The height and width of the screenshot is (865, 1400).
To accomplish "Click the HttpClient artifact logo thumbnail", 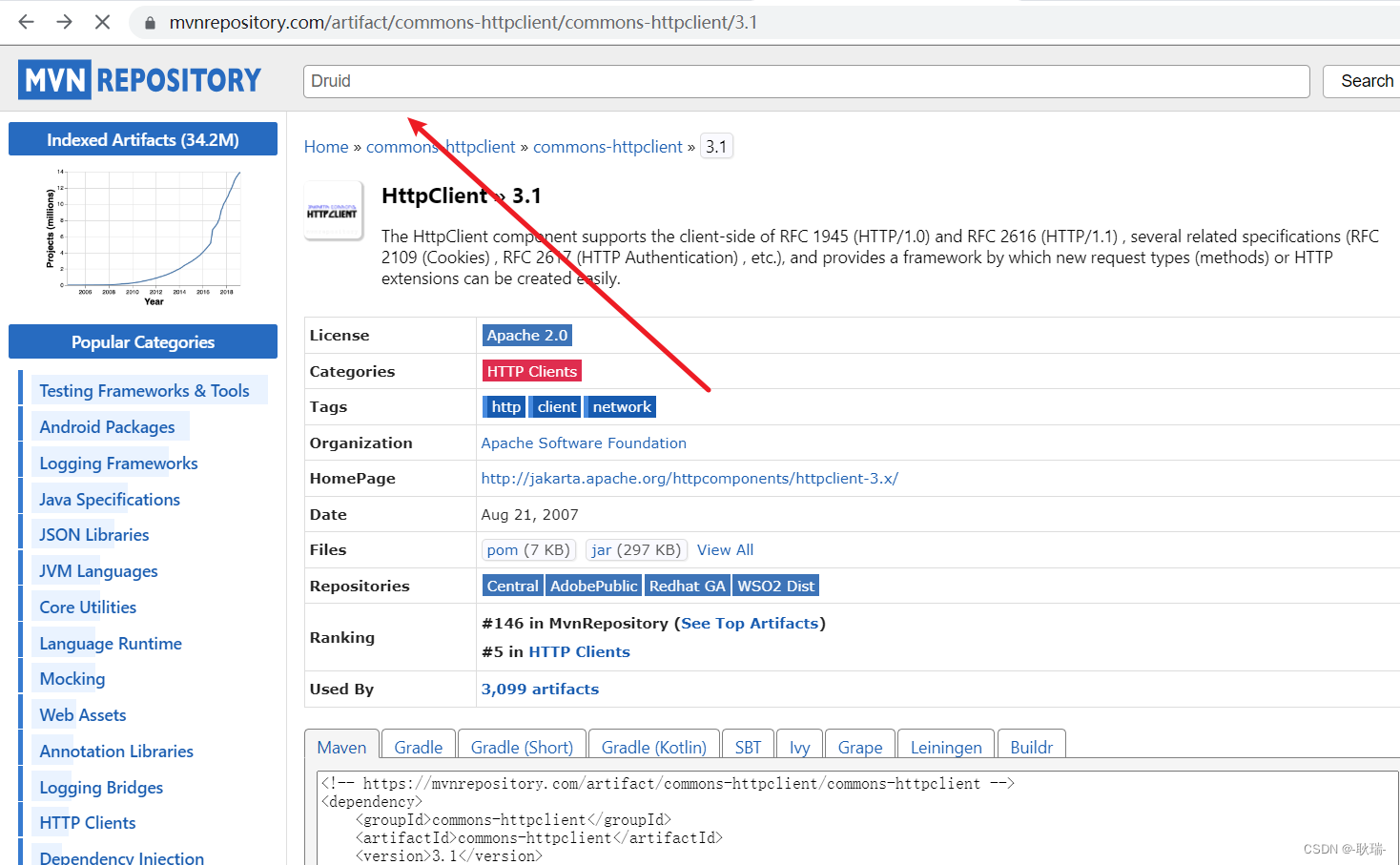I will pyautogui.click(x=333, y=211).
